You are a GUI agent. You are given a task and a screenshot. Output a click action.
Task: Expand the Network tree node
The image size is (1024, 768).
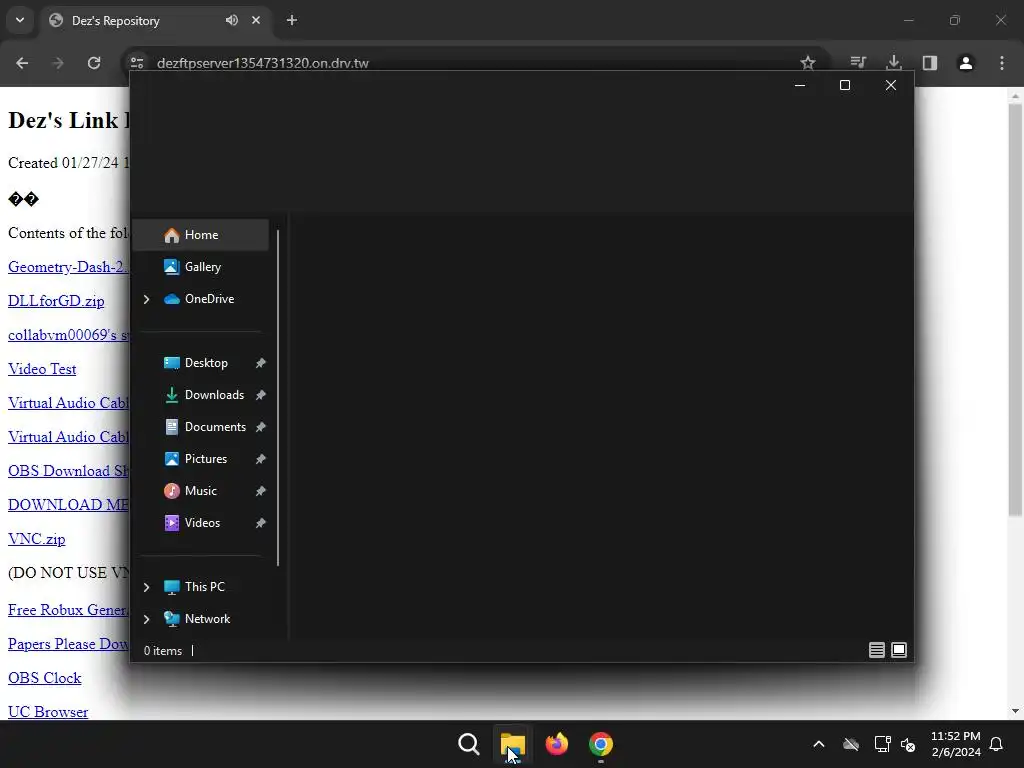pyautogui.click(x=146, y=619)
